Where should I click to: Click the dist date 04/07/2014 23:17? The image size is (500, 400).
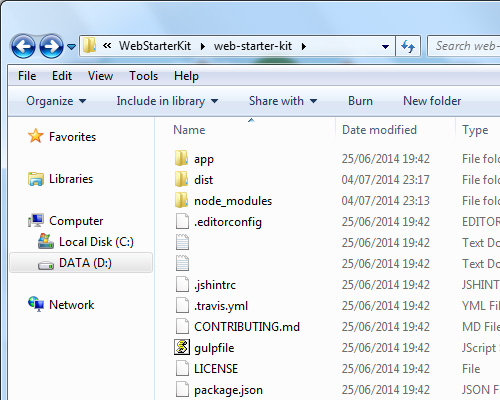pos(386,180)
